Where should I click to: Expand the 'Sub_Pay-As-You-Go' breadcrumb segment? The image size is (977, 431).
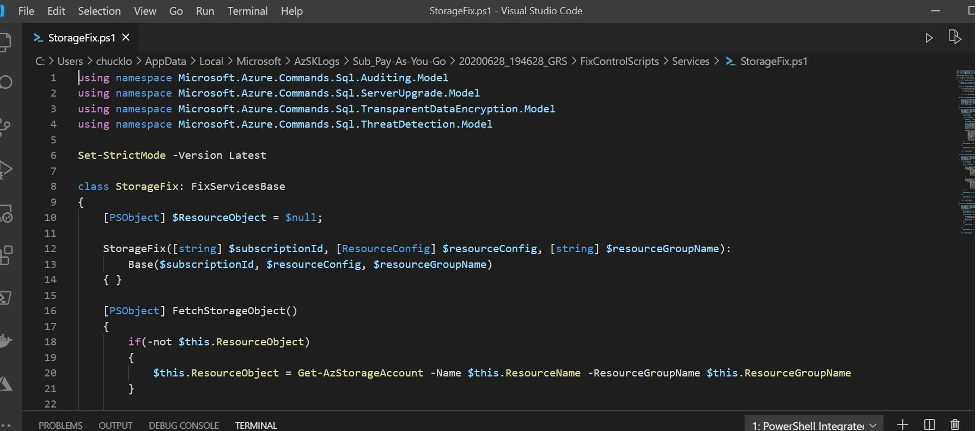tap(399, 61)
